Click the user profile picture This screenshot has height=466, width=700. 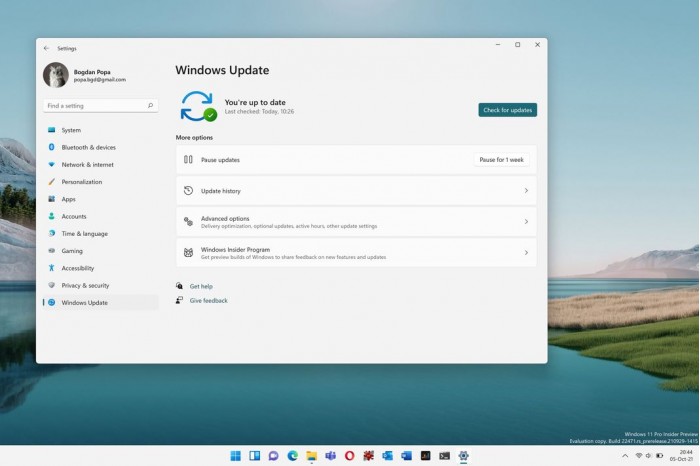coord(56,75)
